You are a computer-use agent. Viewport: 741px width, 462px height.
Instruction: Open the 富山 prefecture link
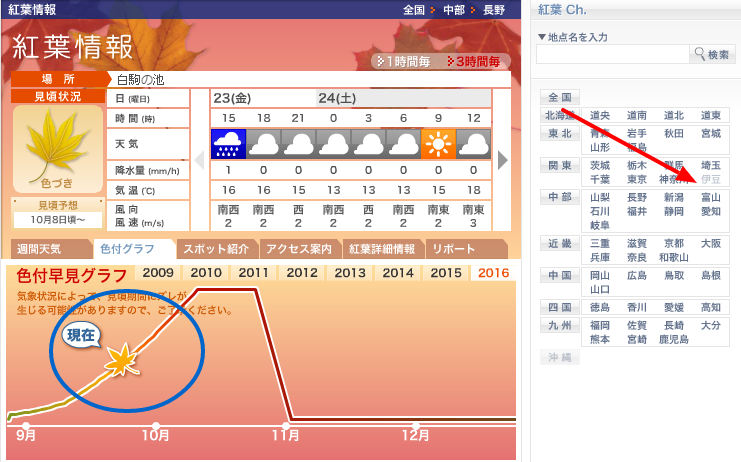[711, 197]
